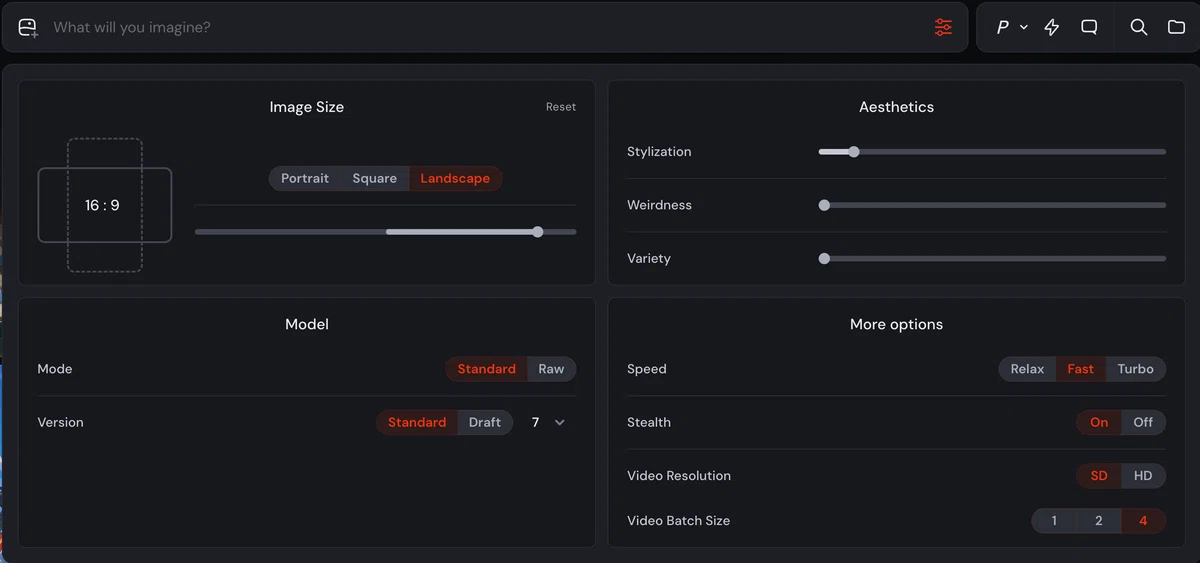Click the 'Aesthetics' heading
This screenshot has width=1200, height=563.
coord(897,107)
